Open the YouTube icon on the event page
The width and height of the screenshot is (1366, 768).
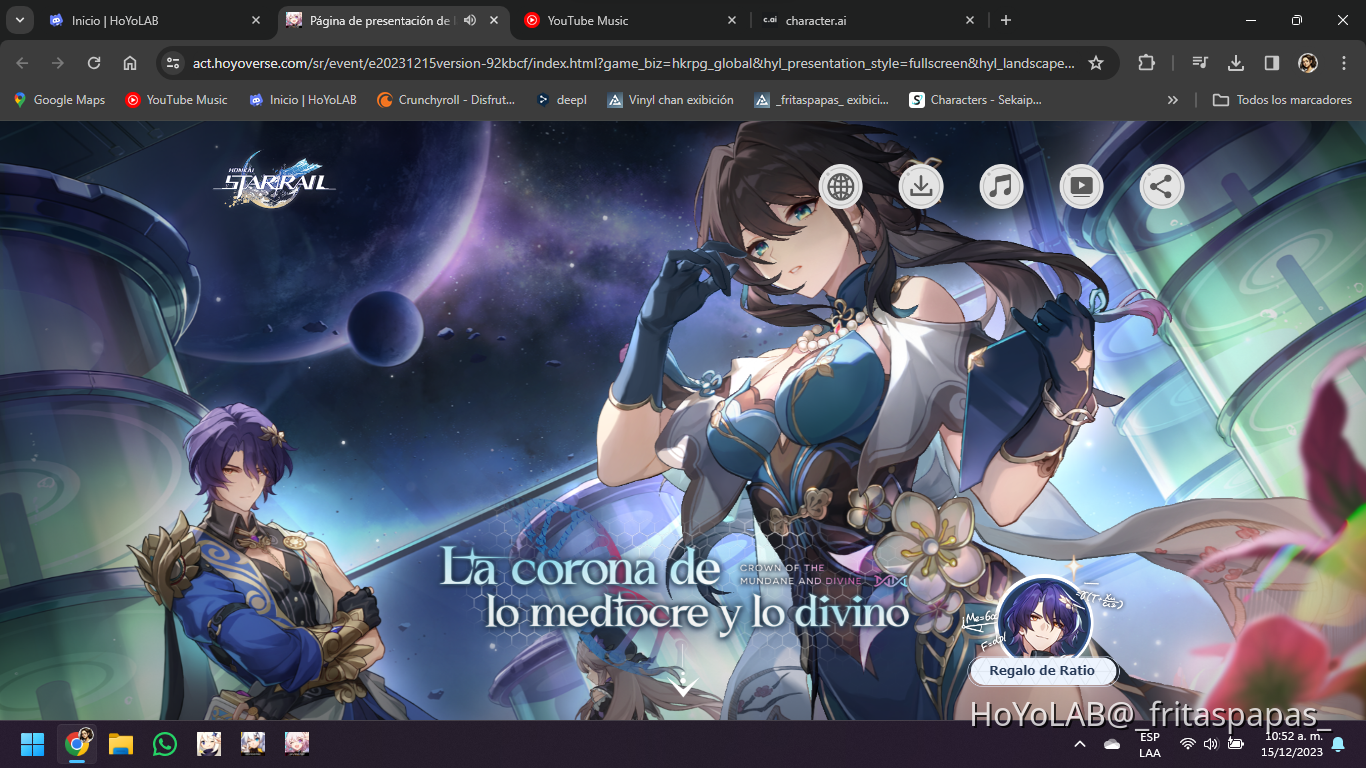1081,186
